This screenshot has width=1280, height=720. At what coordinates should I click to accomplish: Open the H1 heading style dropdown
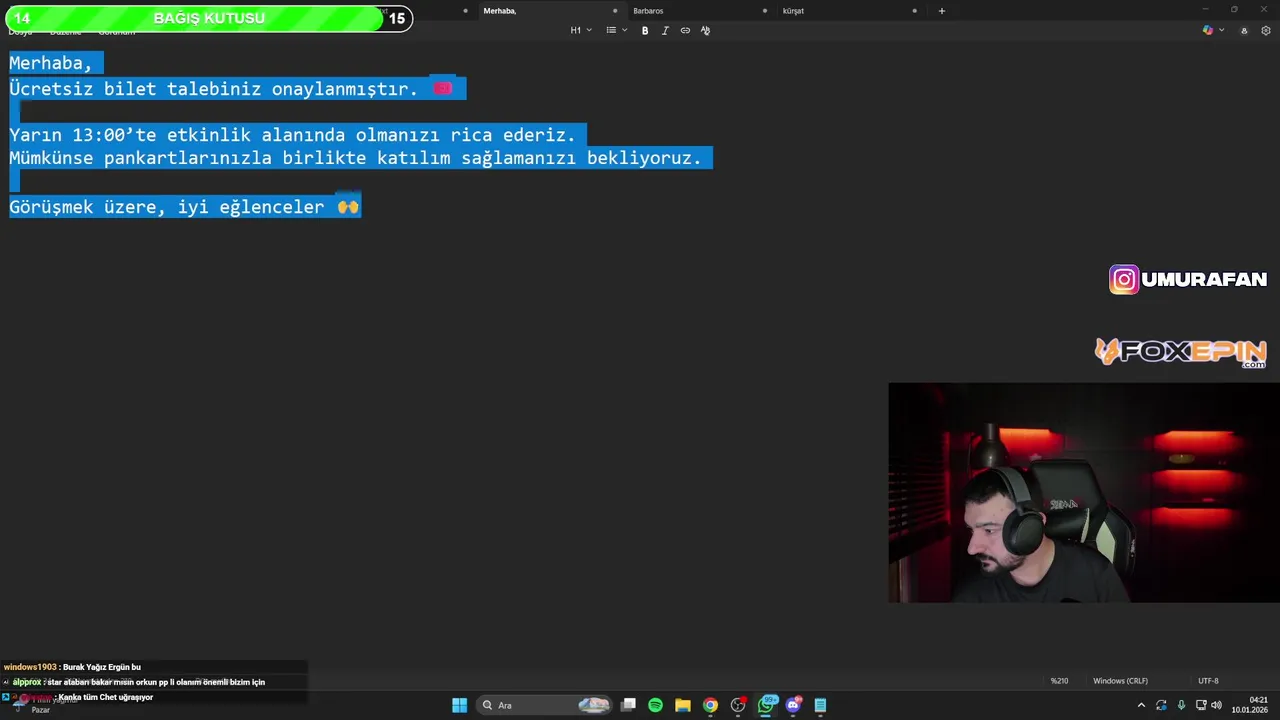point(581,30)
